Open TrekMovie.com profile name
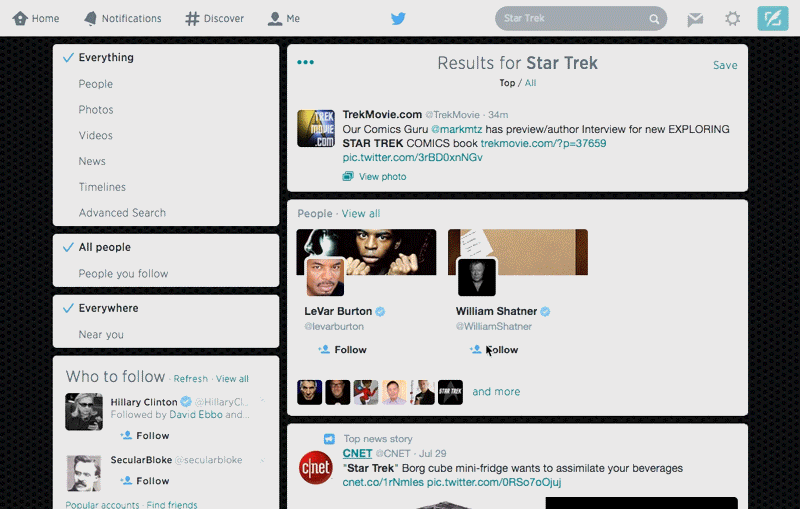The height and width of the screenshot is (509, 800). pos(382,114)
